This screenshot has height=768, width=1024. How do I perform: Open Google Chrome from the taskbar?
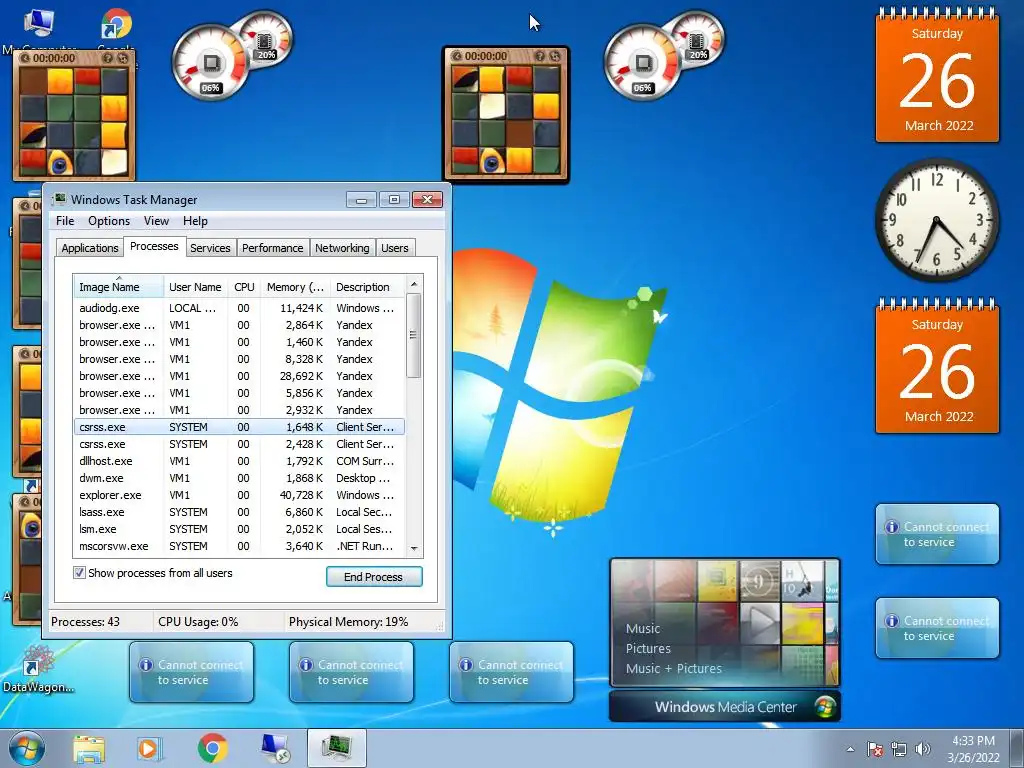click(212, 748)
